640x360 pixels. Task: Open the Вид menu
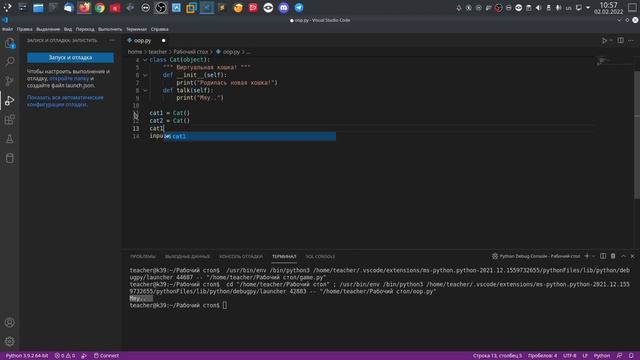click(x=68, y=29)
